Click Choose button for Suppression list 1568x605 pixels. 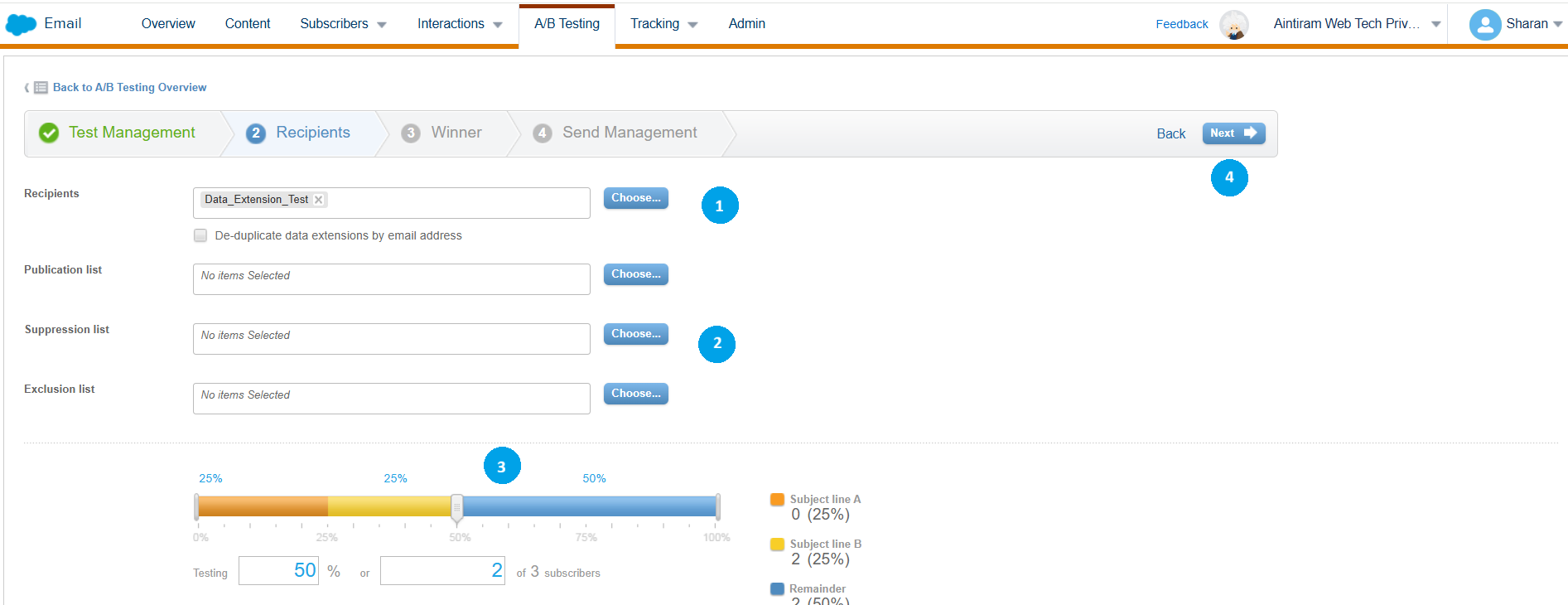click(635, 334)
